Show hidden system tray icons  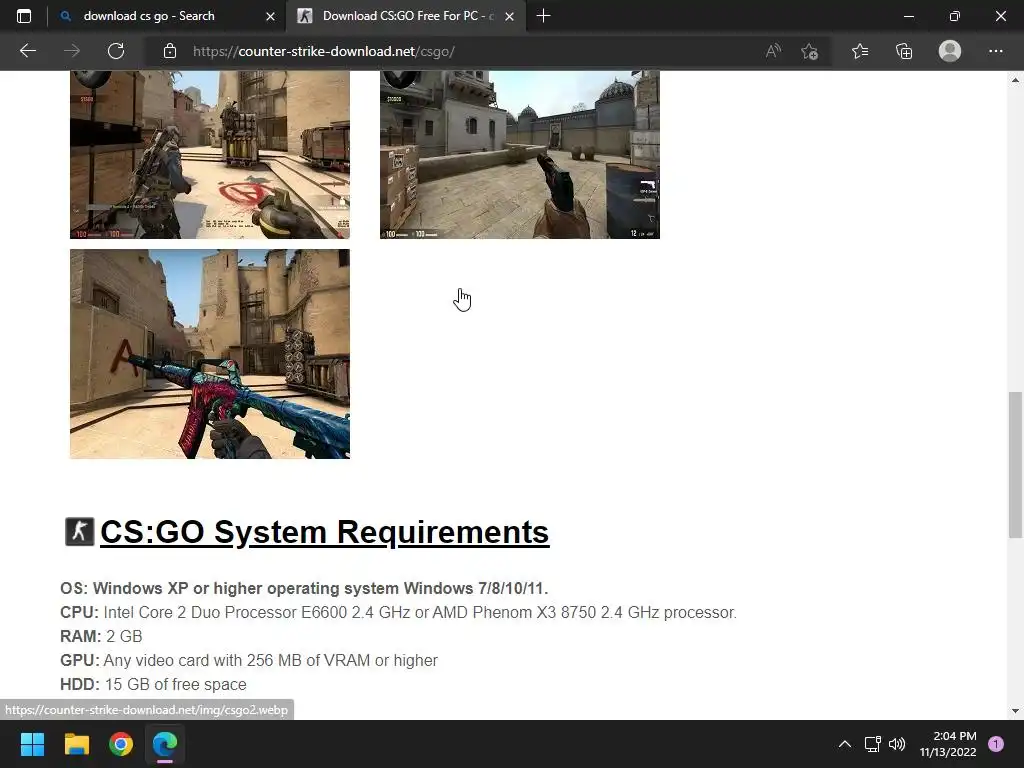click(x=844, y=744)
